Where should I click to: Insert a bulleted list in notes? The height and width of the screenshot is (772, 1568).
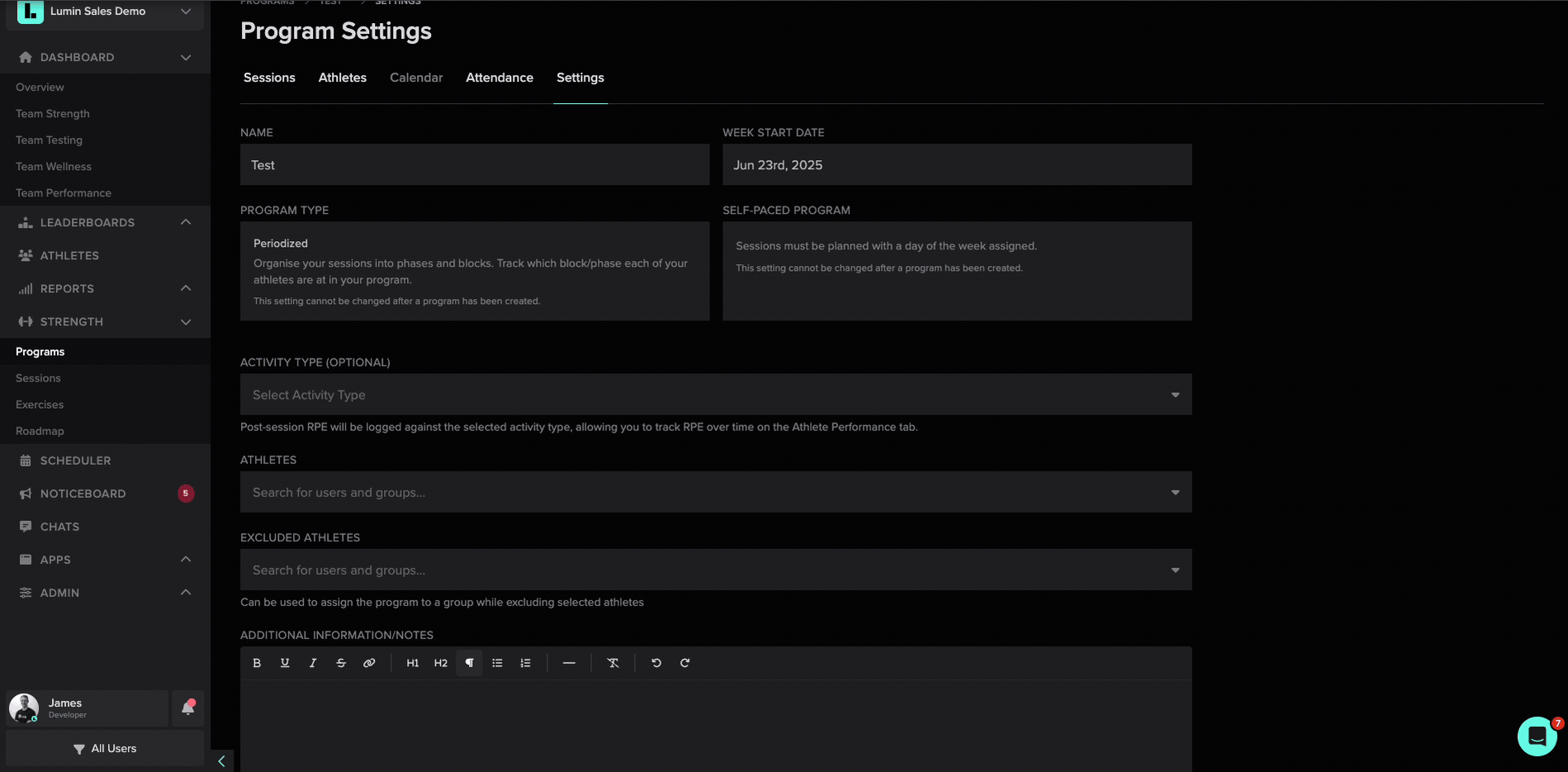click(x=497, y=663)
